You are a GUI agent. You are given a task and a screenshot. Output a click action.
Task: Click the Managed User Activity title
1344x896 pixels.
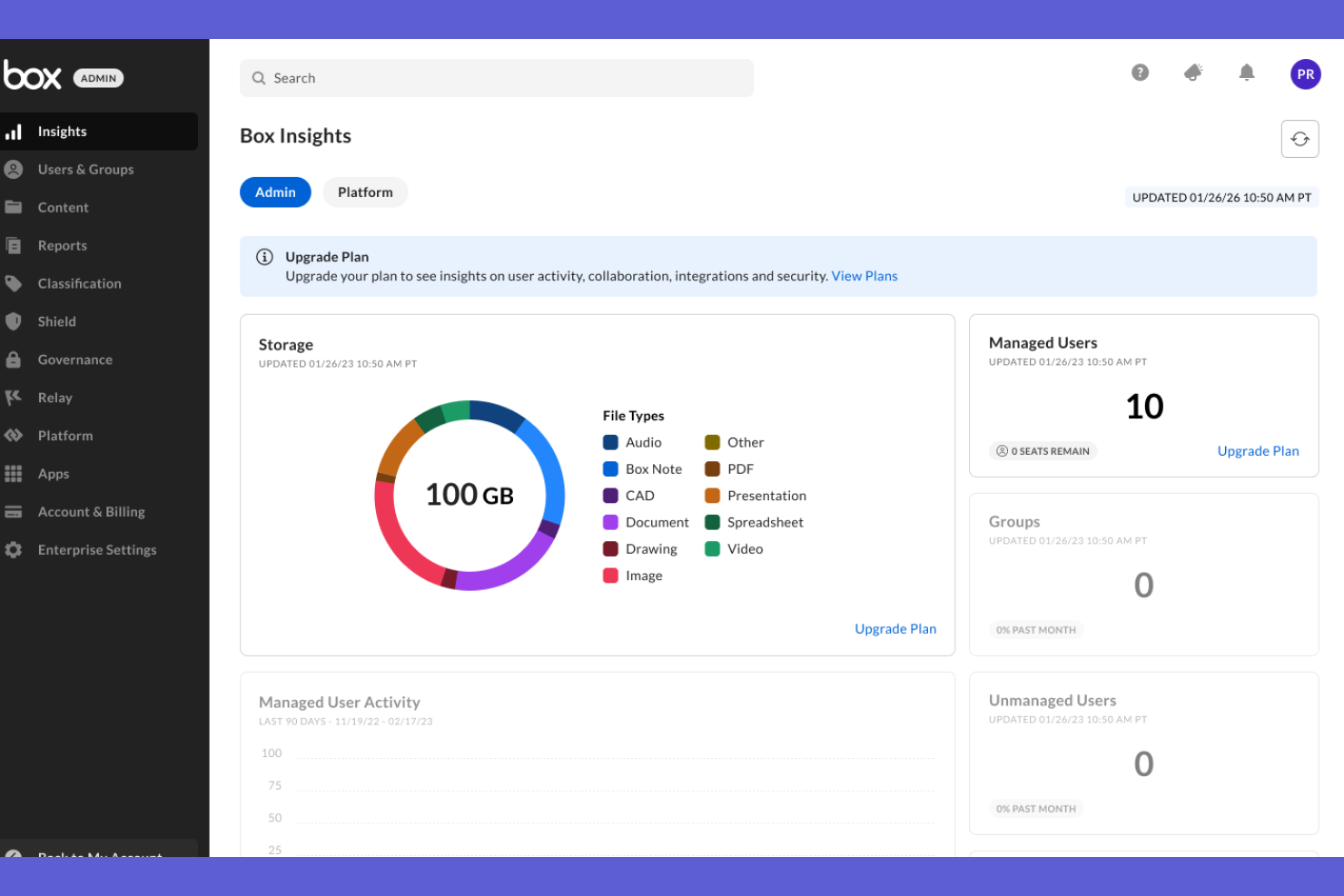(x=340, y=703)
